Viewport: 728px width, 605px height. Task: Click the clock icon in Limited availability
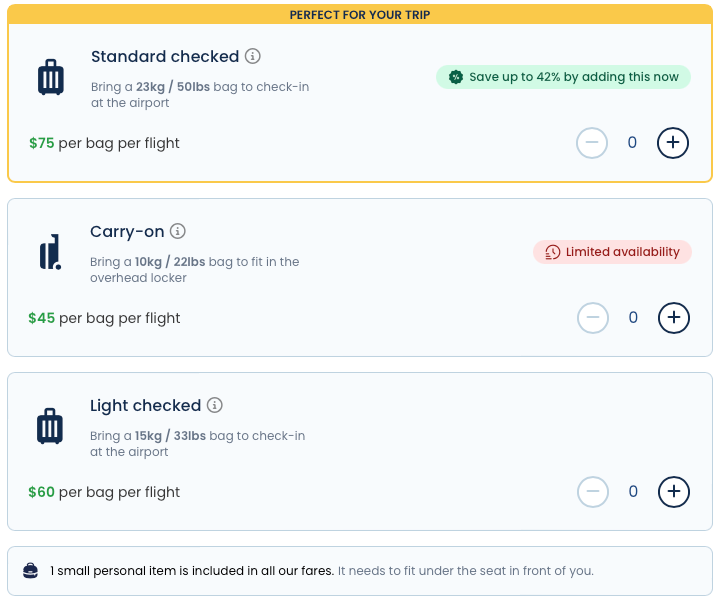tap(552, 252)
